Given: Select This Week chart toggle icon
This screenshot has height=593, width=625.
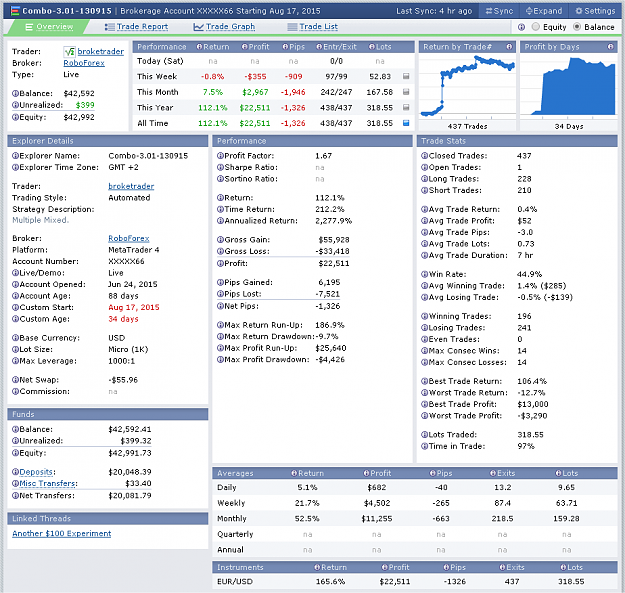Looking at the screenshot, I should (x=406, y=76).
